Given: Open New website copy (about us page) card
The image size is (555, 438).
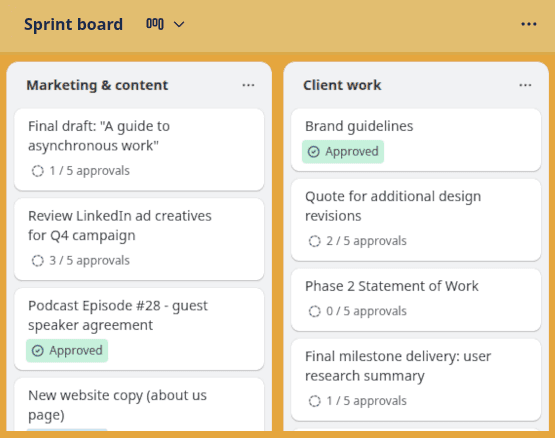Looking at the screenshot, I should pos(139,404).
